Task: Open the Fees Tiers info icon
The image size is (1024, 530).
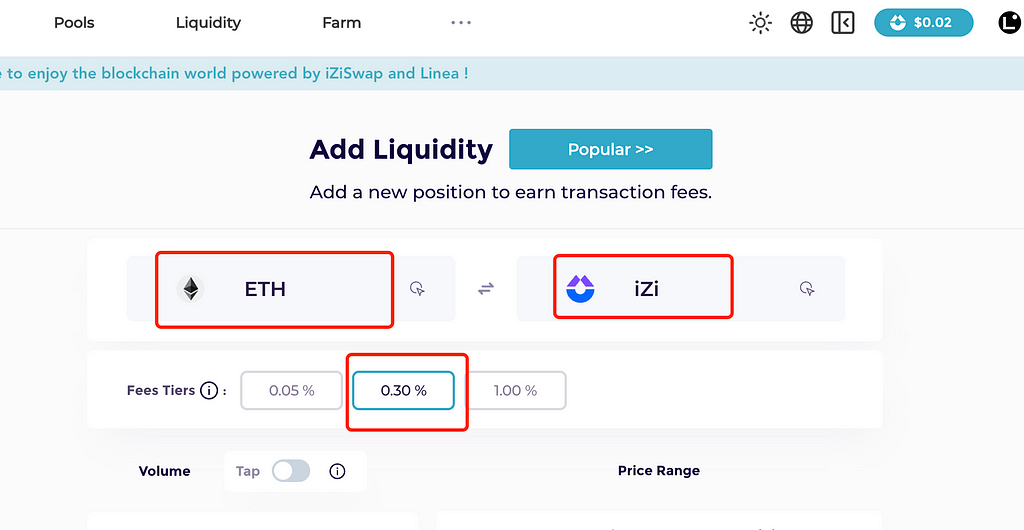Action: click(208, 391)
